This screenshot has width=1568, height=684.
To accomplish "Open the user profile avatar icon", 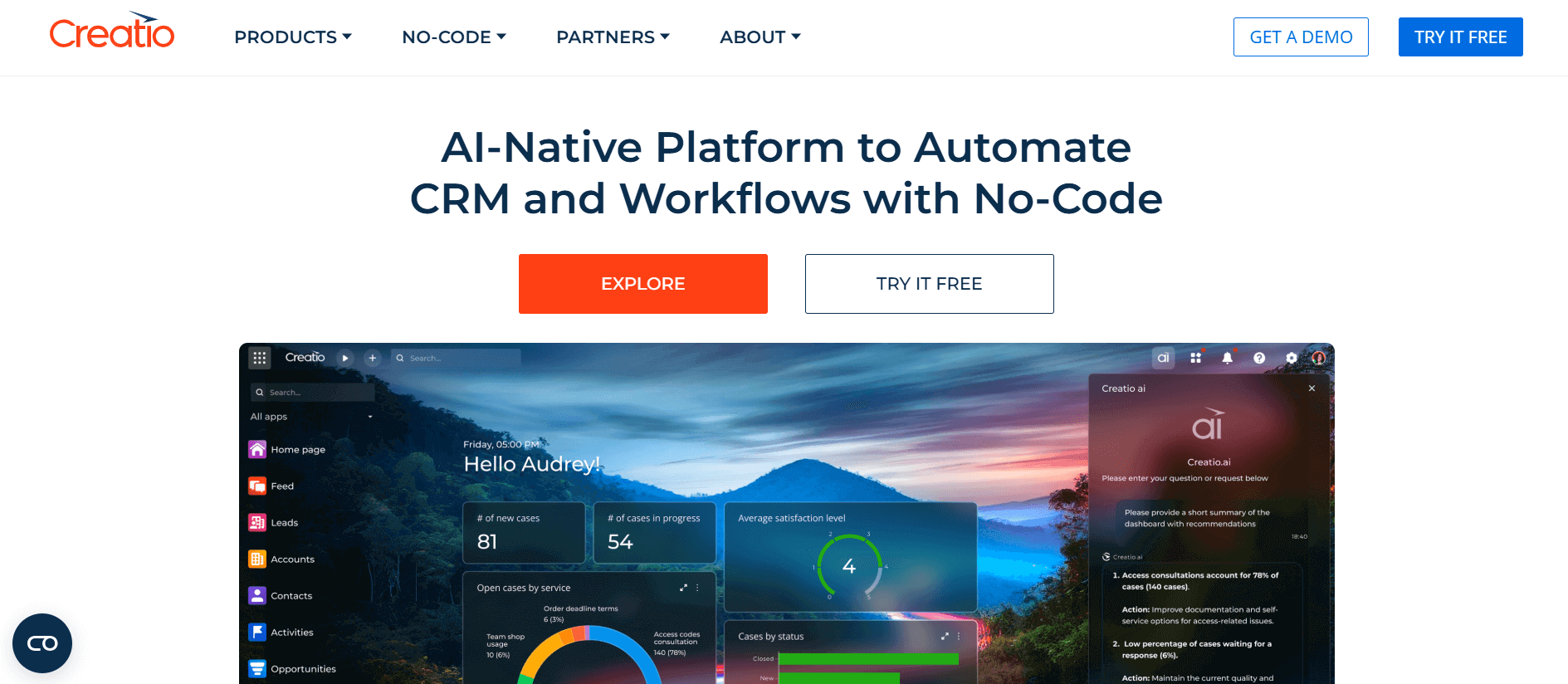I will point(1318,358).
